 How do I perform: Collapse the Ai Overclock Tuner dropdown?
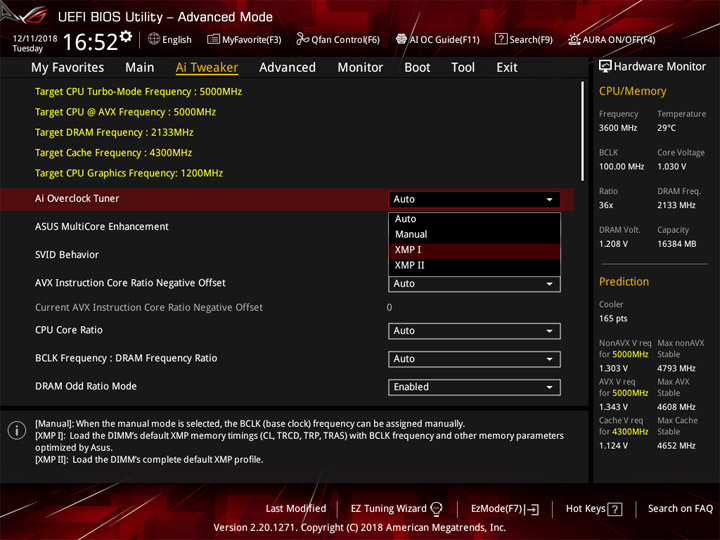point(474,199)
